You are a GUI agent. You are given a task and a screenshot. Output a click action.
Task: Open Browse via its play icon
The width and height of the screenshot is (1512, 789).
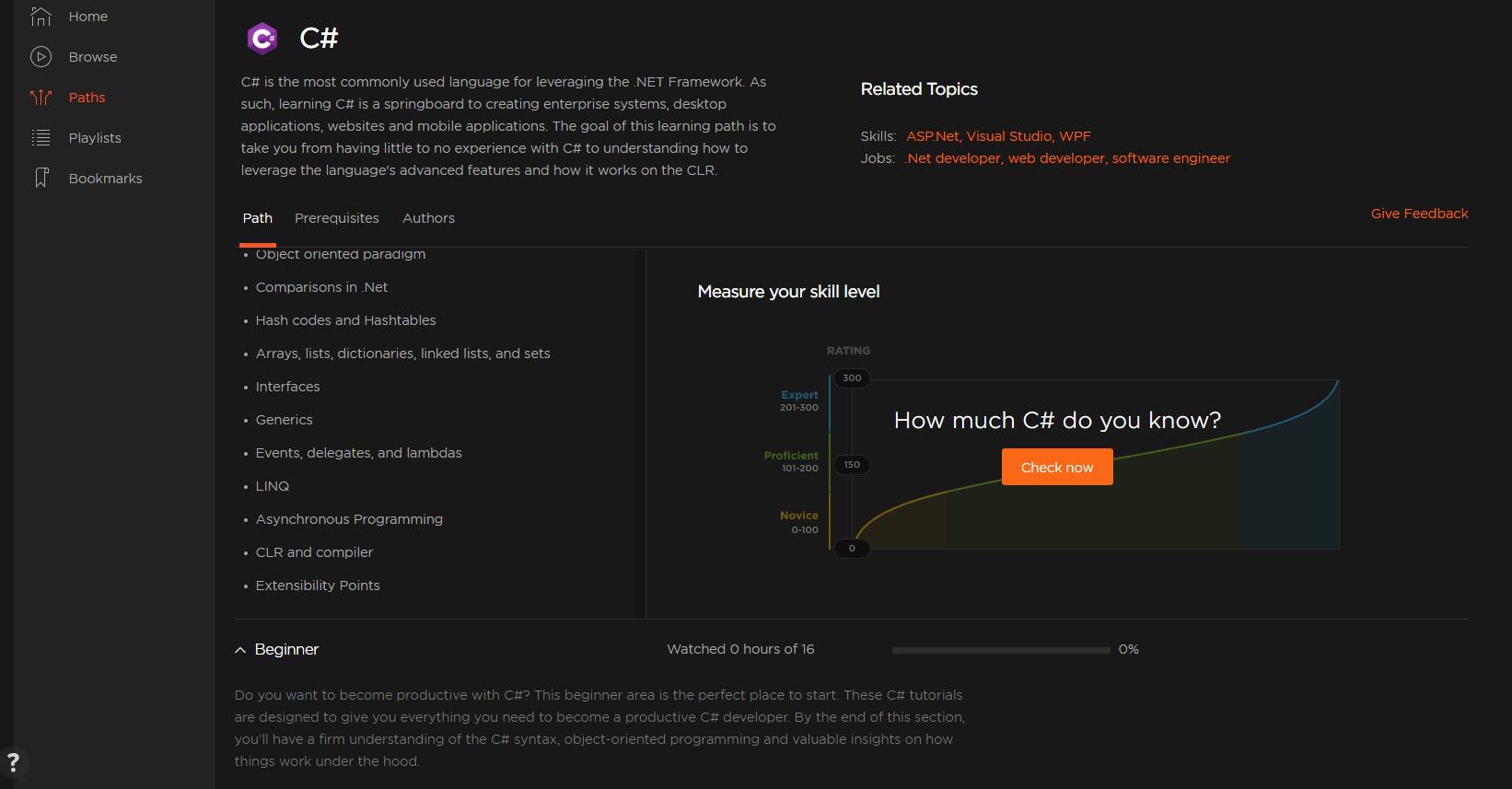pos(41,57)
